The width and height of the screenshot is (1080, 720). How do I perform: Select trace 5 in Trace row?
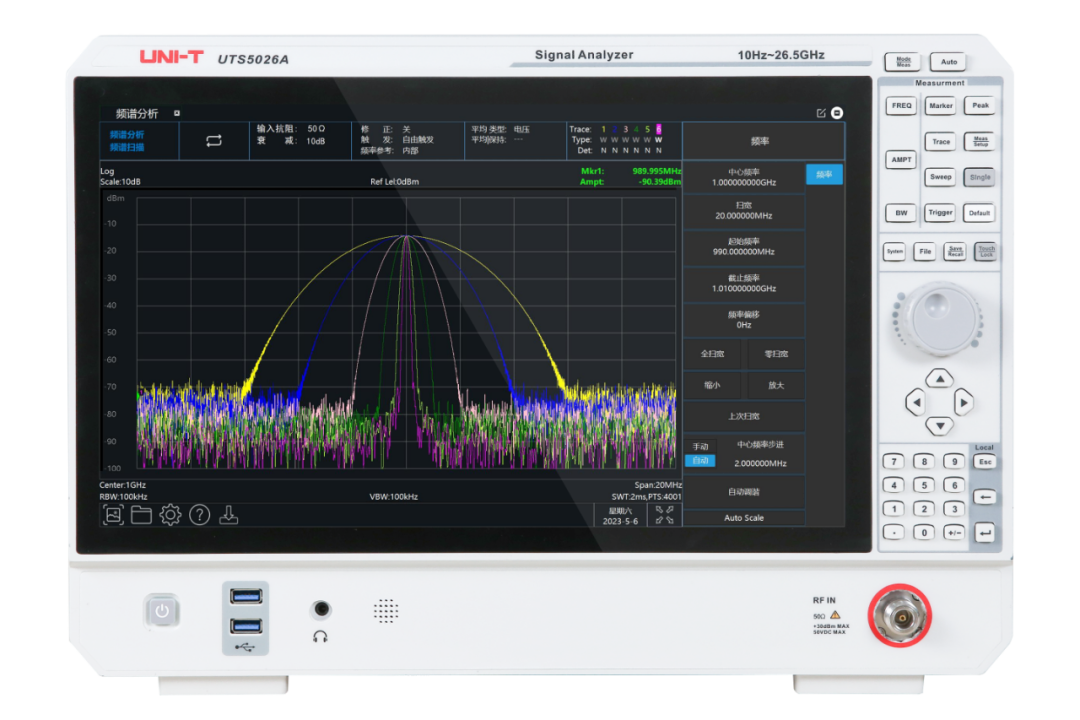pos(647,129)
